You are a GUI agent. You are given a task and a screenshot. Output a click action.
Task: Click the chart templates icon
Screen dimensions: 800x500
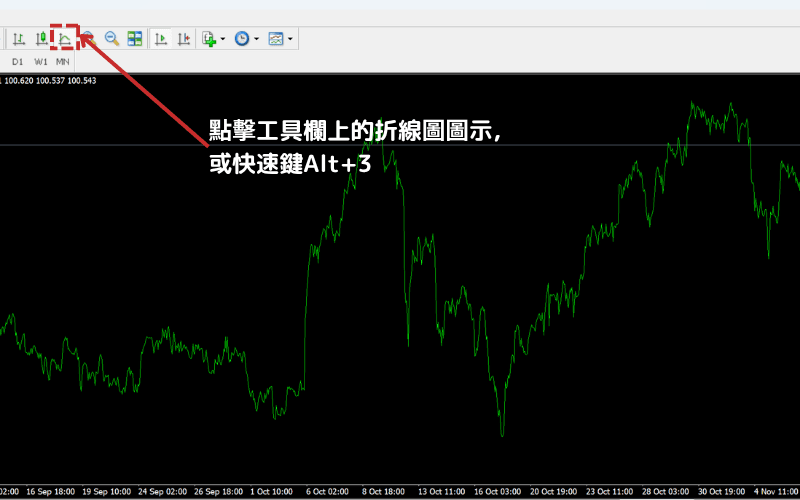pyautogui.click(x=276, y=39)
